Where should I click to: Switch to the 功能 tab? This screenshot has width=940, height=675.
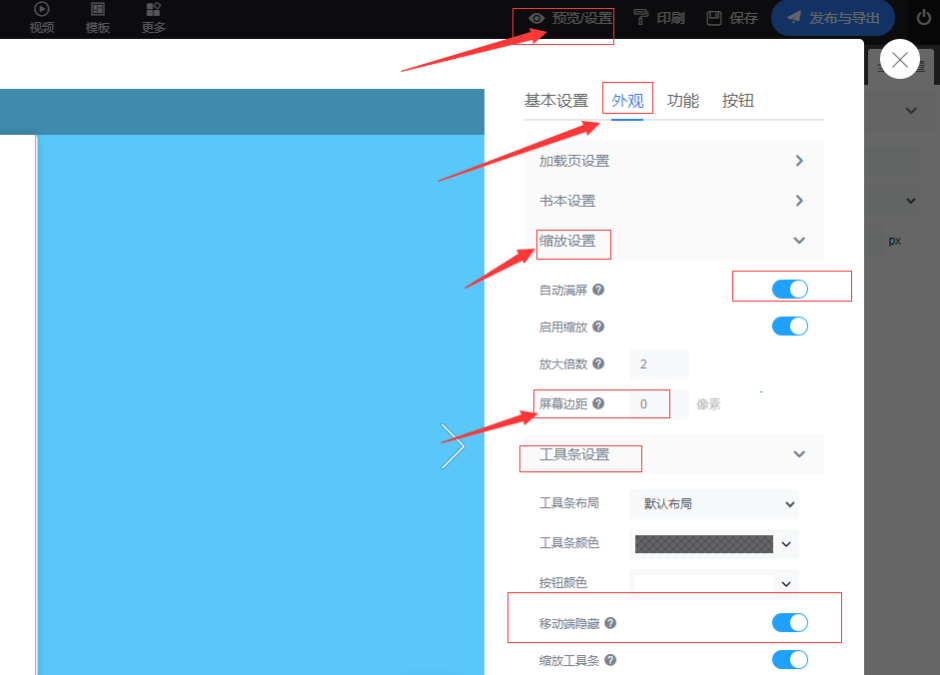tap(683, 101)
